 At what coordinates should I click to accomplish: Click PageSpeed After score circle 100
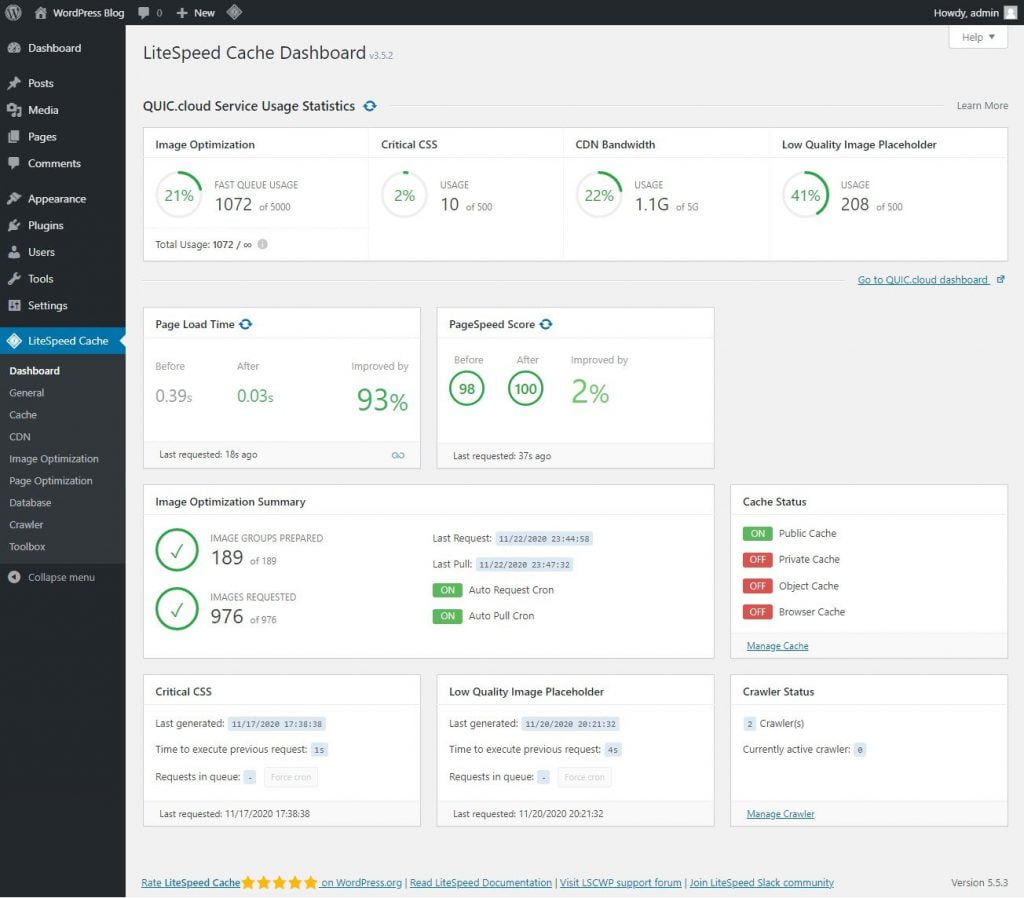tap(526, 389)
